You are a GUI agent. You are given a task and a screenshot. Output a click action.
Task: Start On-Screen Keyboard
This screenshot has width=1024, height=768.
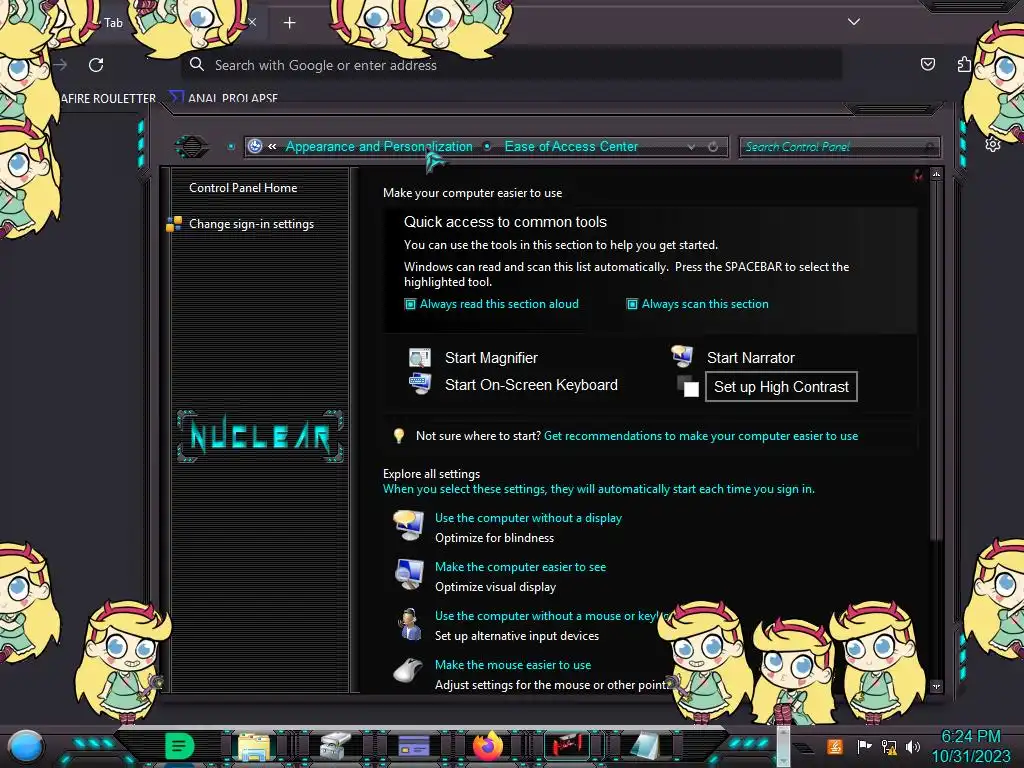[531, 385]
